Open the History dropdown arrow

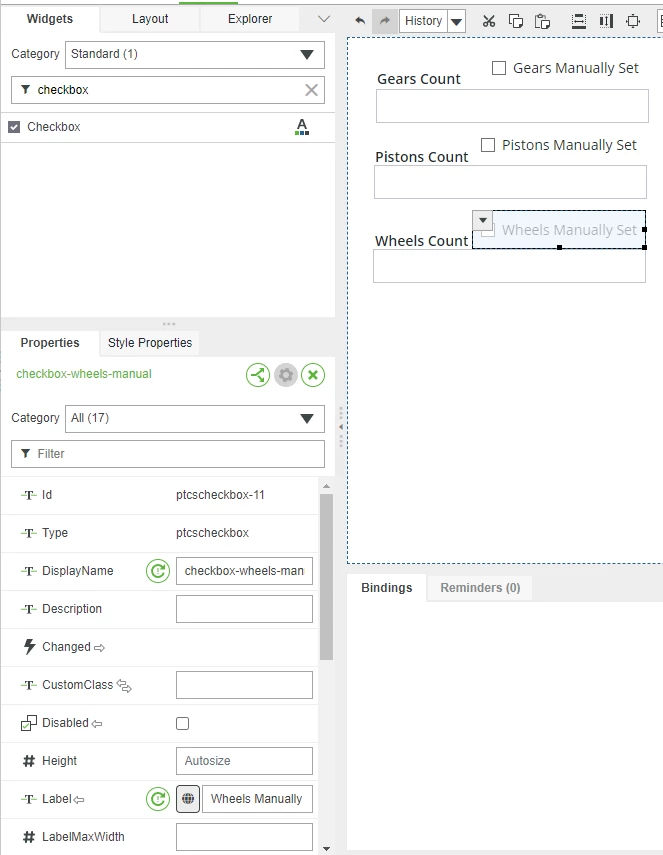(x=456, y=22)
